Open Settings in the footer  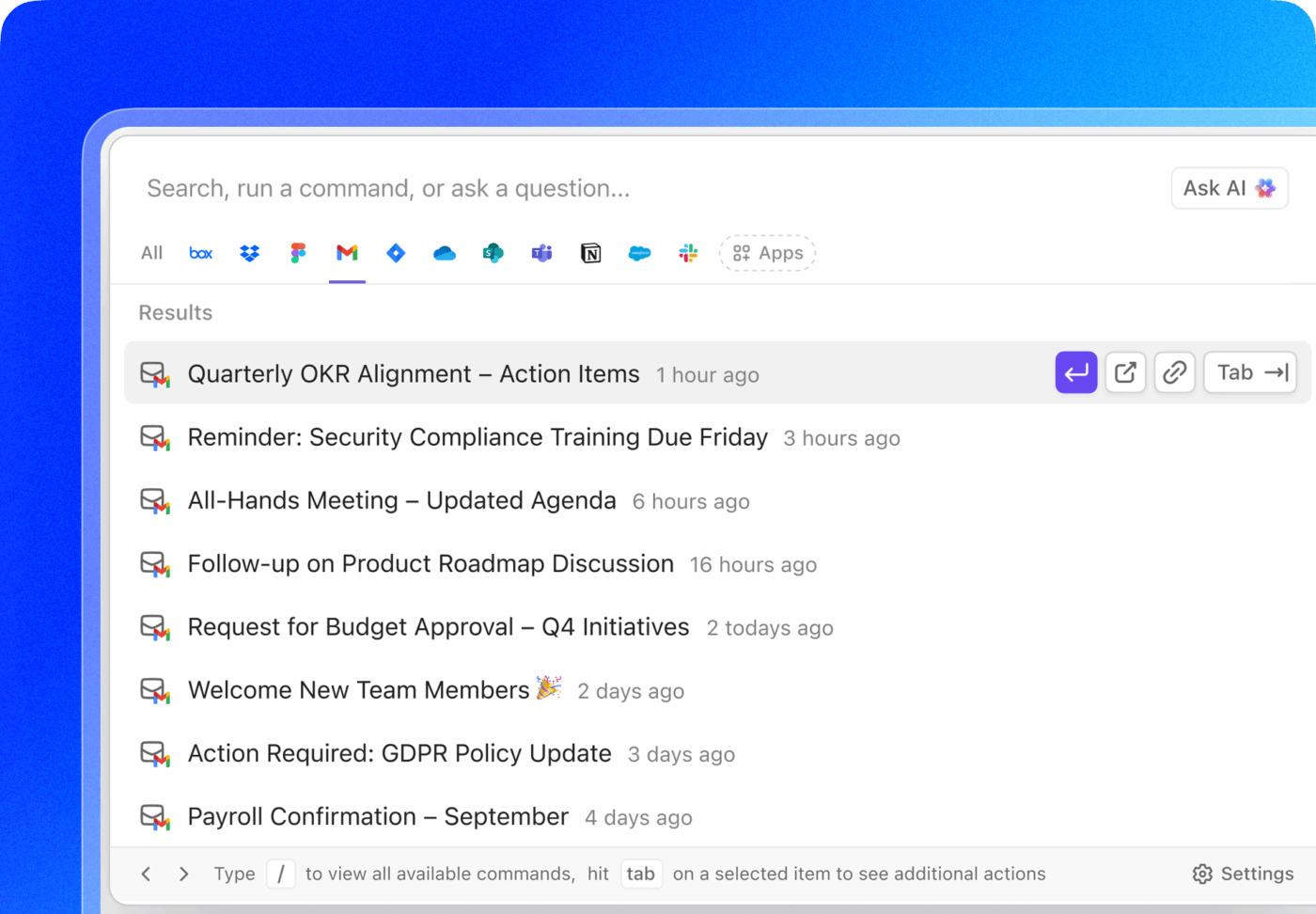click(x=1243, y=874)
